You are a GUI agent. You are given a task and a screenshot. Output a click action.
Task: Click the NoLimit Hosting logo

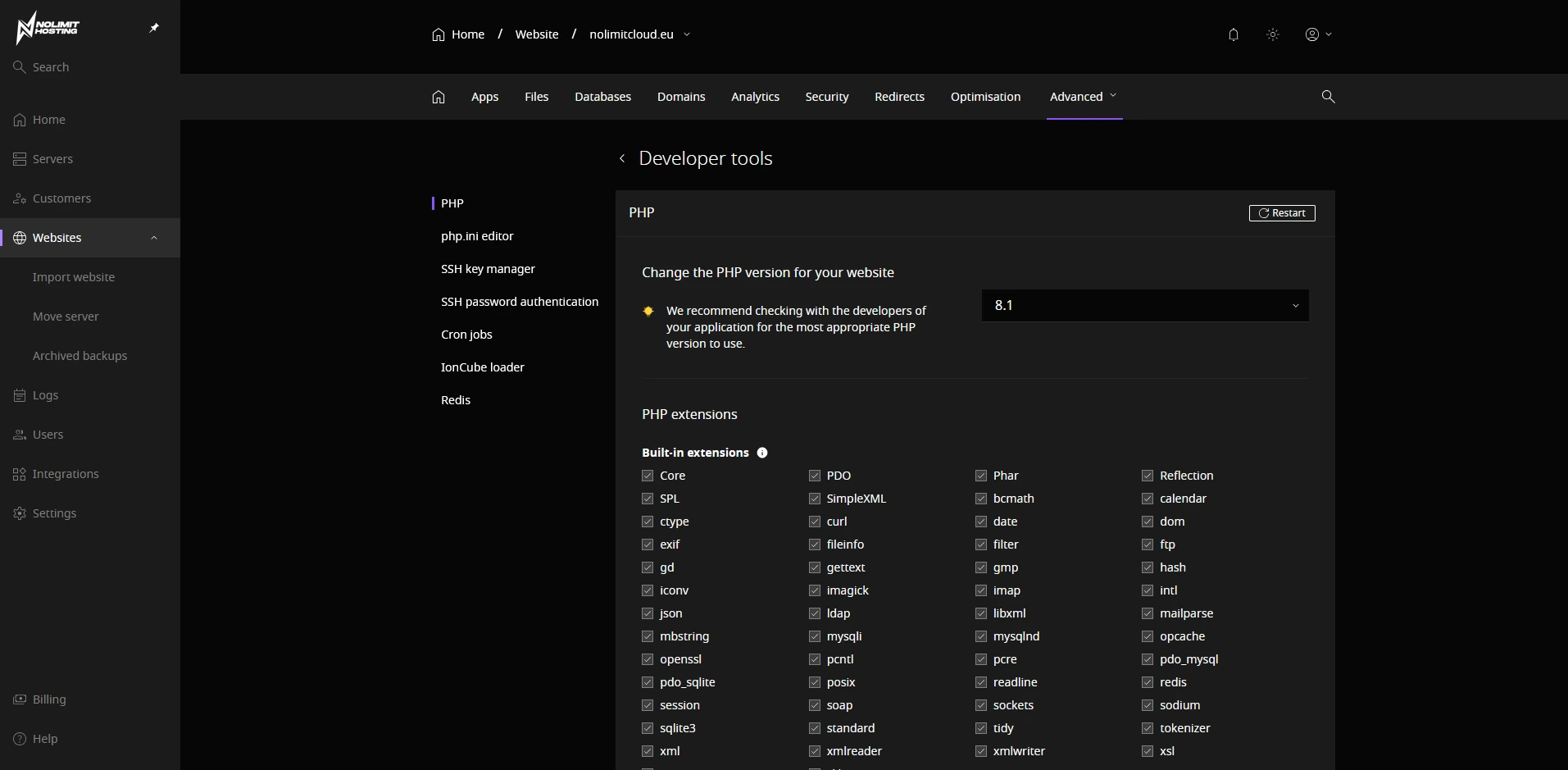48,27
